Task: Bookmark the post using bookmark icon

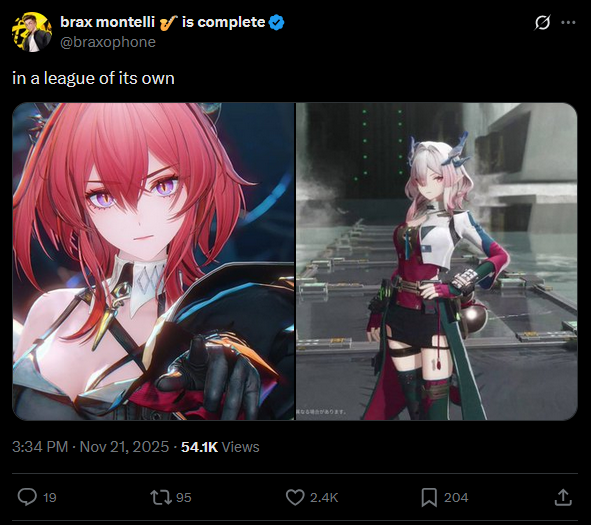Action: pyautogui.click(x=429, y=497)
